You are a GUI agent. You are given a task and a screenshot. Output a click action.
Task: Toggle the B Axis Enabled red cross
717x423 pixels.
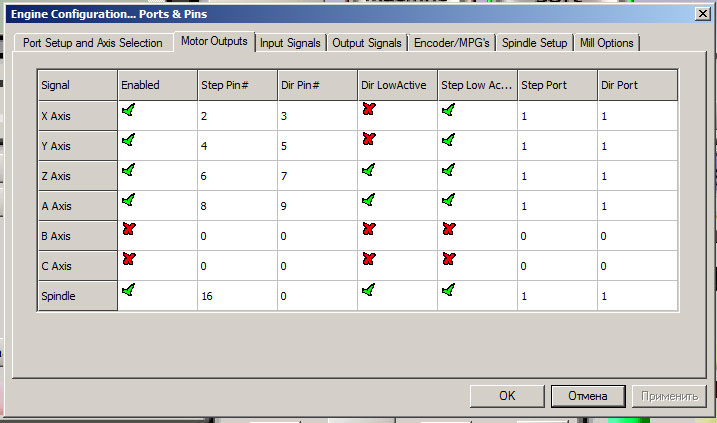click(x=128, y=230)
